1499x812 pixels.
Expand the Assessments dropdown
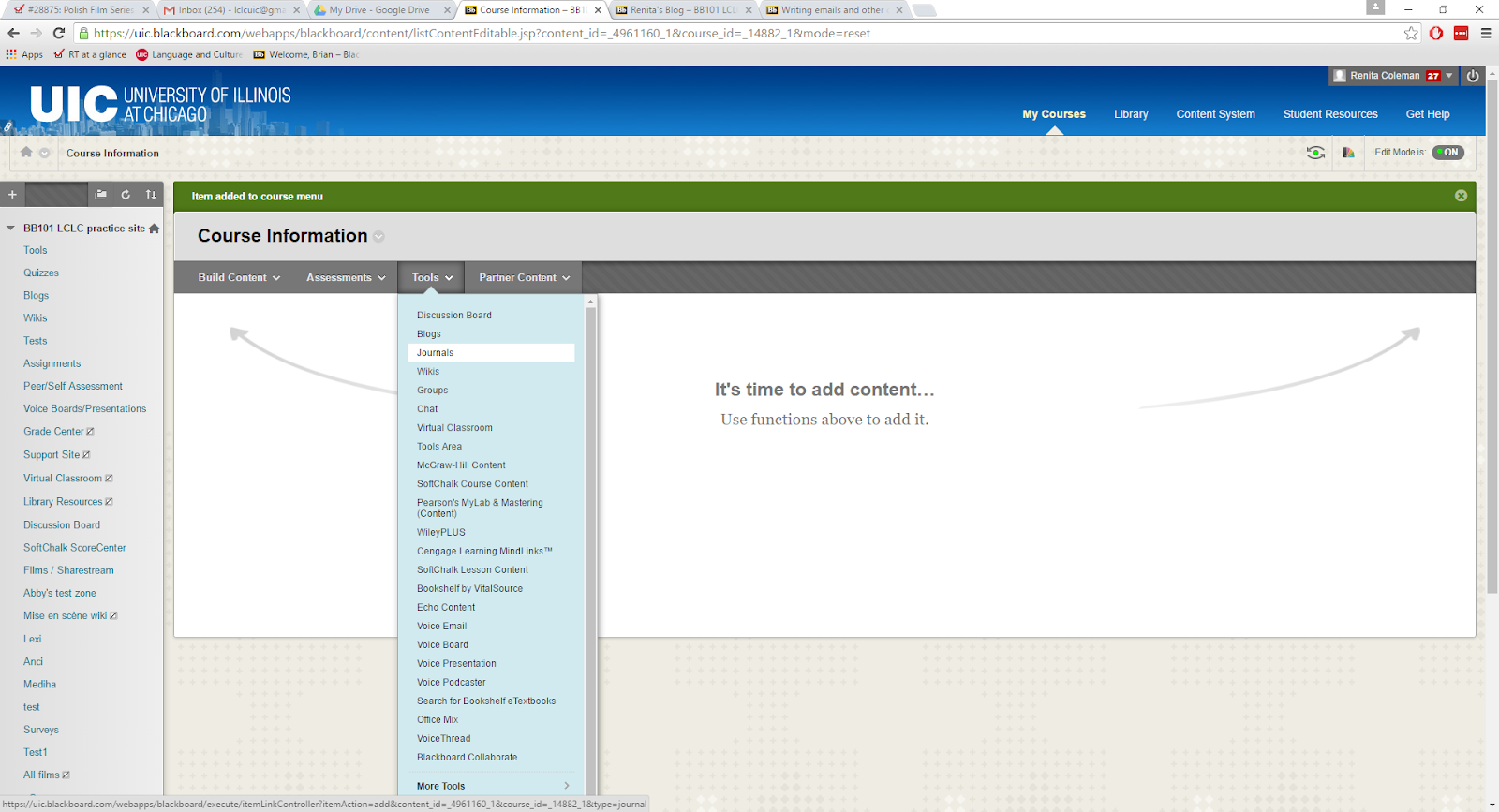coord(346,278)
